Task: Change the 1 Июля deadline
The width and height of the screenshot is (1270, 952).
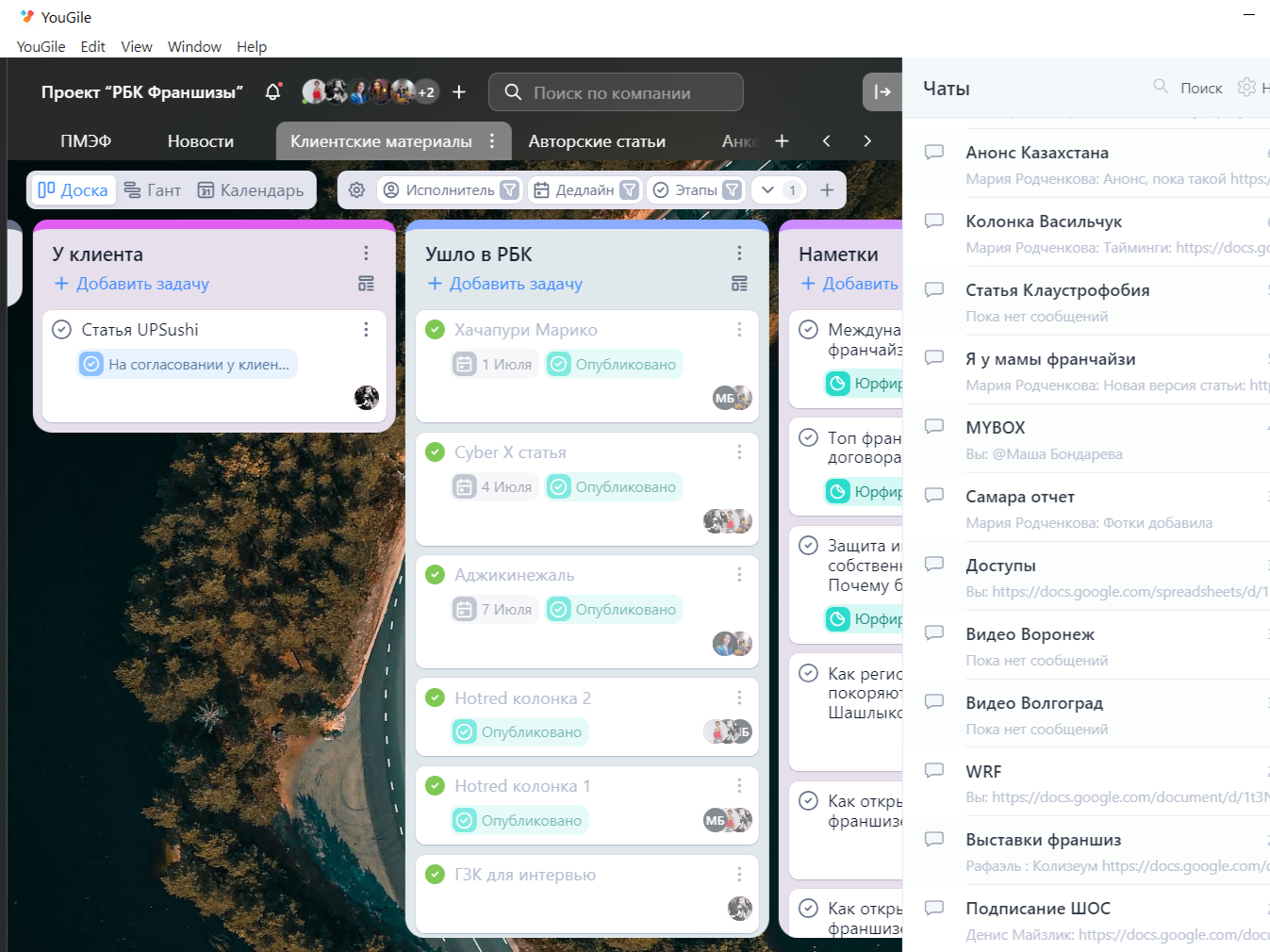Action: pyautogui.click(x=494, y=364)
